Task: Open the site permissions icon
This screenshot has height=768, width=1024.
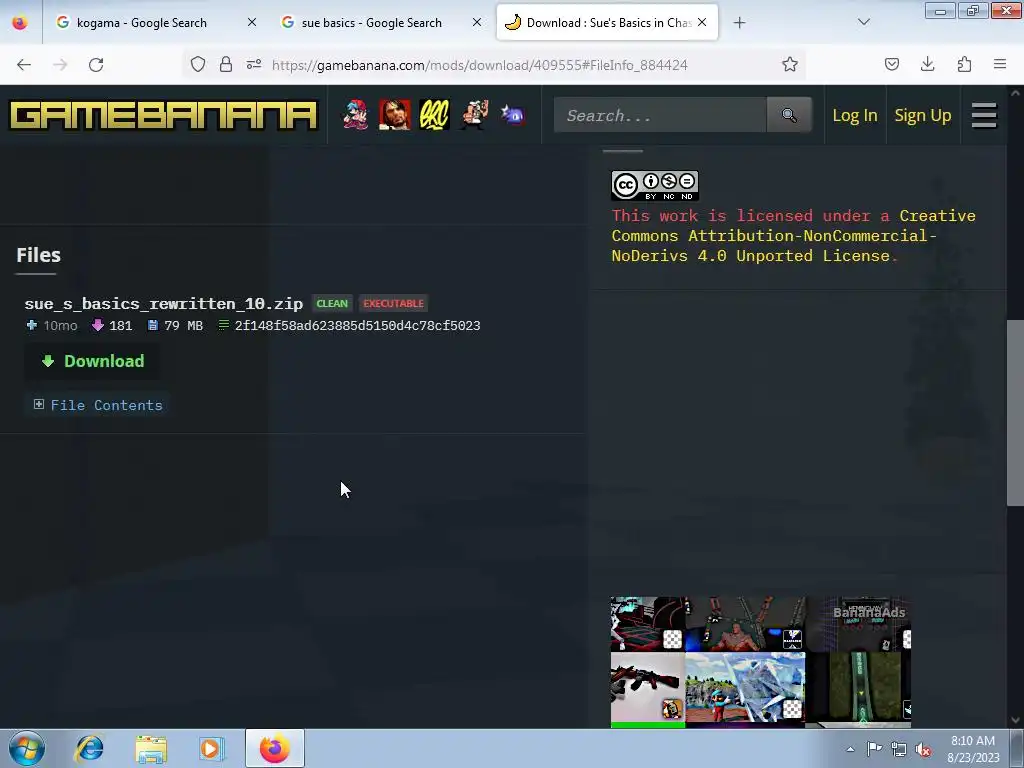Action: pyautogui.click(x=254, y=65)
